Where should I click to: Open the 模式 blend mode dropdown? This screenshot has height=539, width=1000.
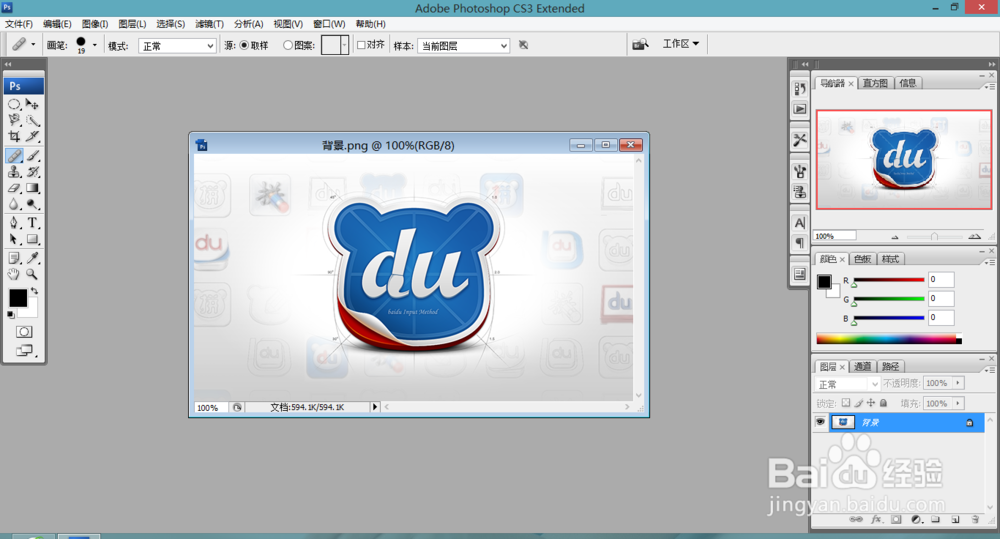tap(177, 46)
